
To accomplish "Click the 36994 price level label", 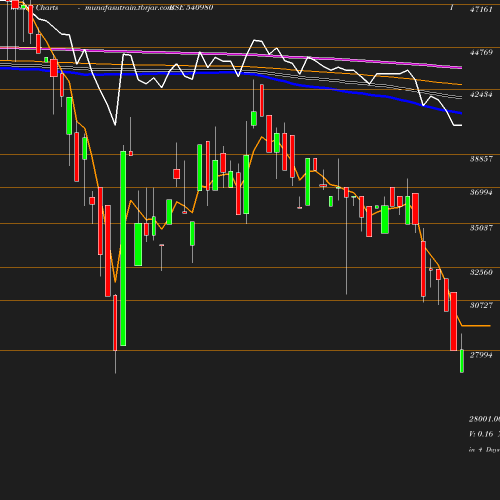I will 481,192.
